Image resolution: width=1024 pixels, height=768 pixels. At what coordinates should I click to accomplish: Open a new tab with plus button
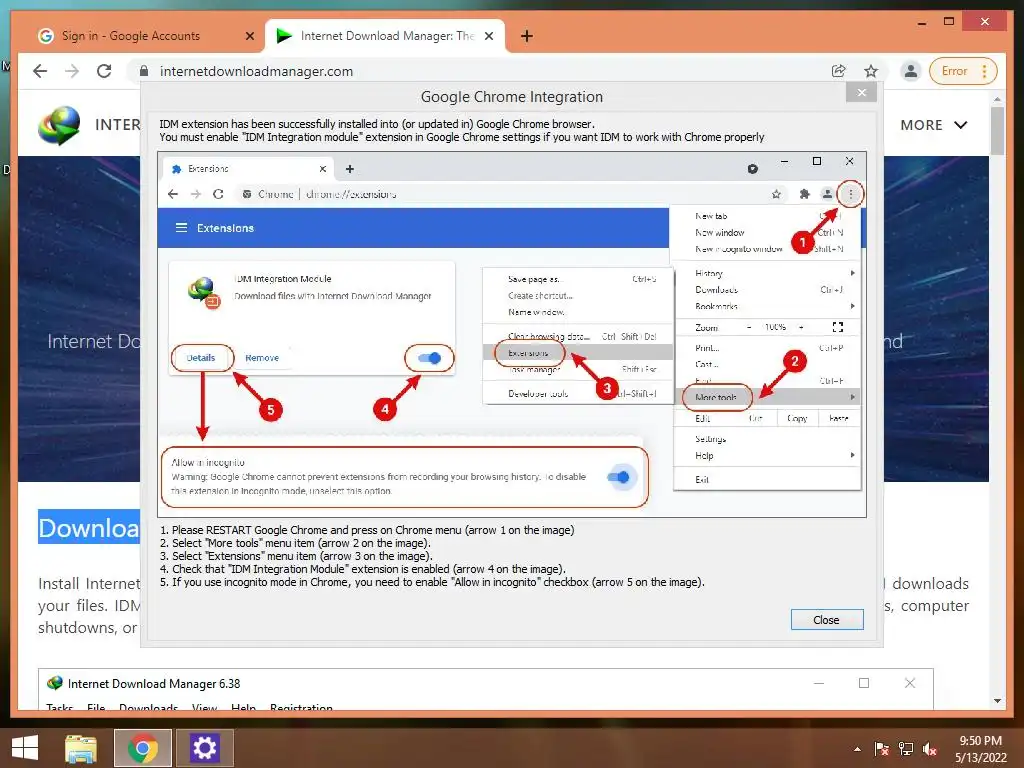point(527,36)
